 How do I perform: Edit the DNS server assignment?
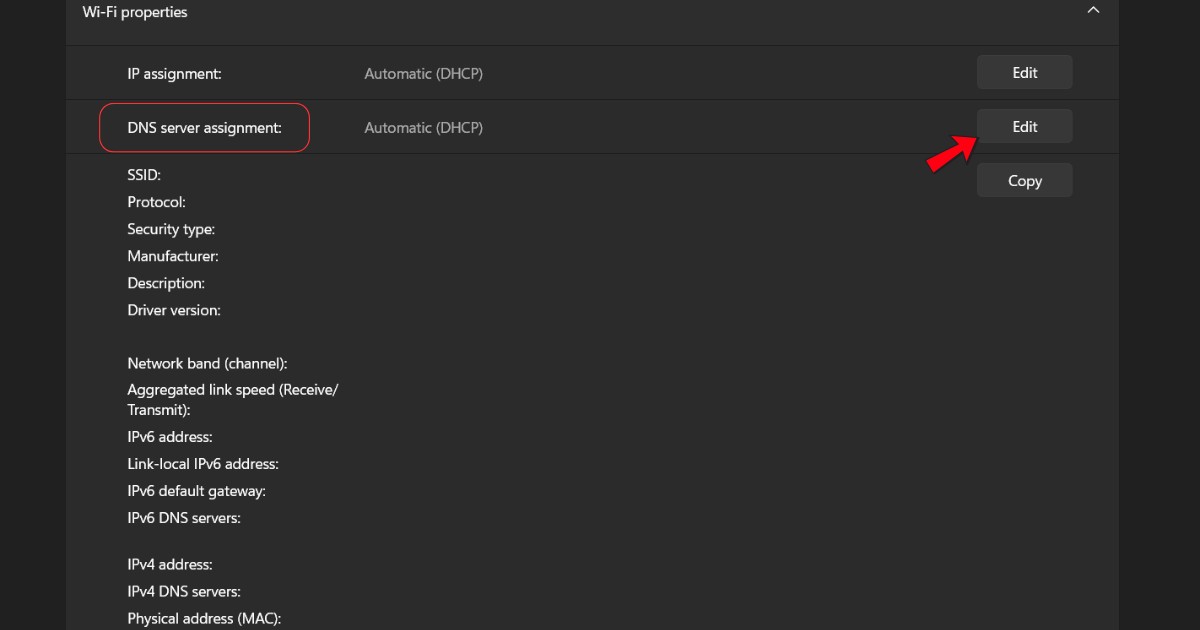1024,126
